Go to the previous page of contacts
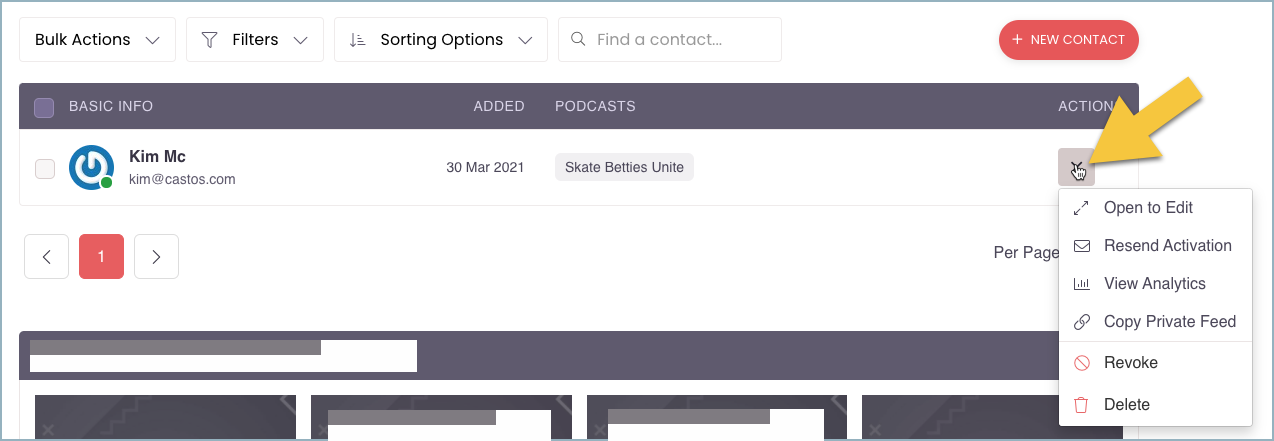Viewport: 1274px width, 441px height. (46, 257)
